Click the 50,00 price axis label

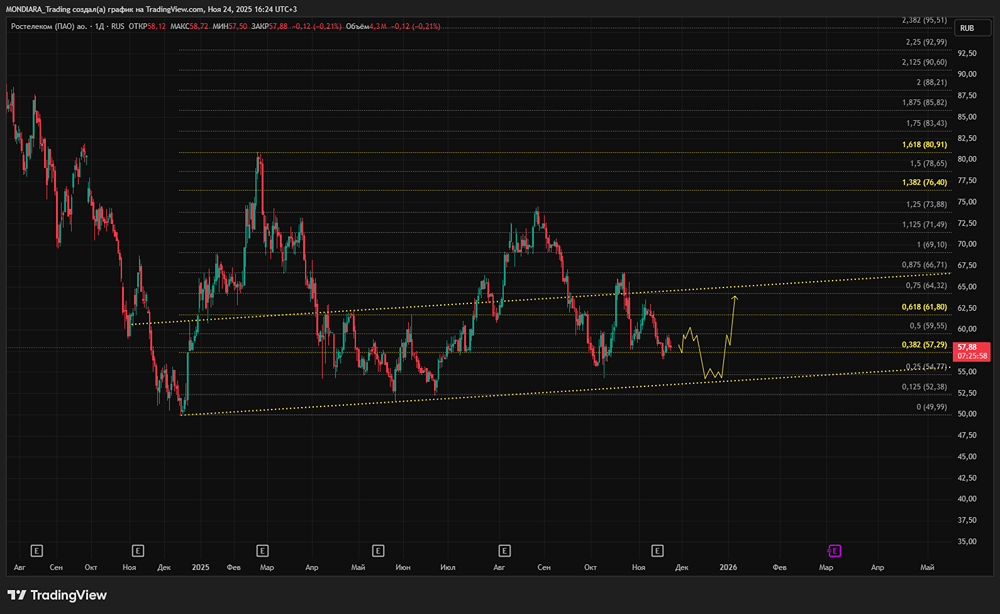pos(967,414)
